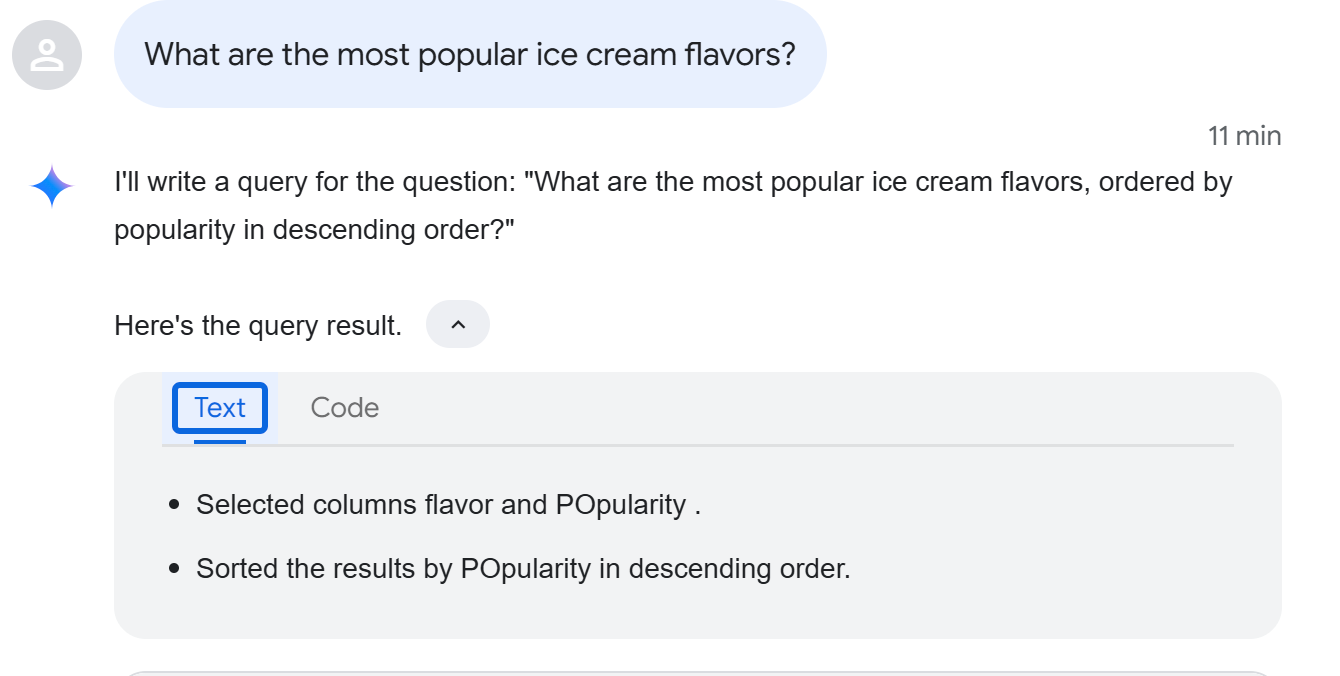Click "popularity in descending order?" response line
This screenshot has height=676, width=1340.
(x=314, y=230)
